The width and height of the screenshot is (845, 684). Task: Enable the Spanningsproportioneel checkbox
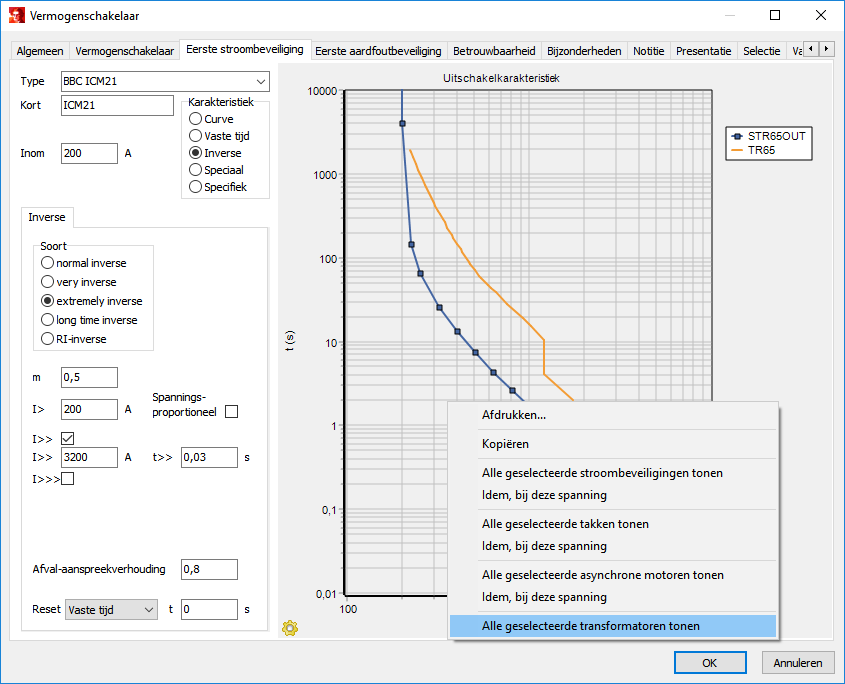(x=232, y=411)
